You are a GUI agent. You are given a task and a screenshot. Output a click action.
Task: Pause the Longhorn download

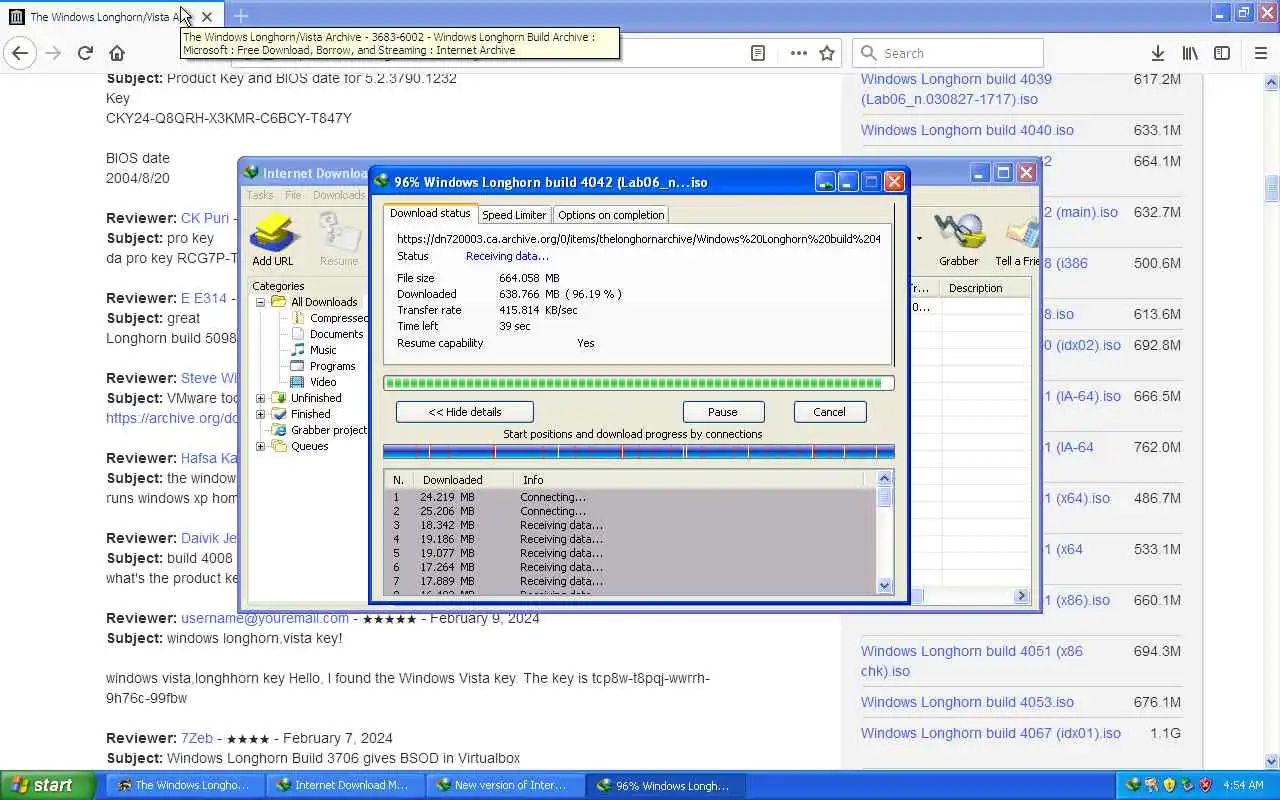[x=723, y=412]
